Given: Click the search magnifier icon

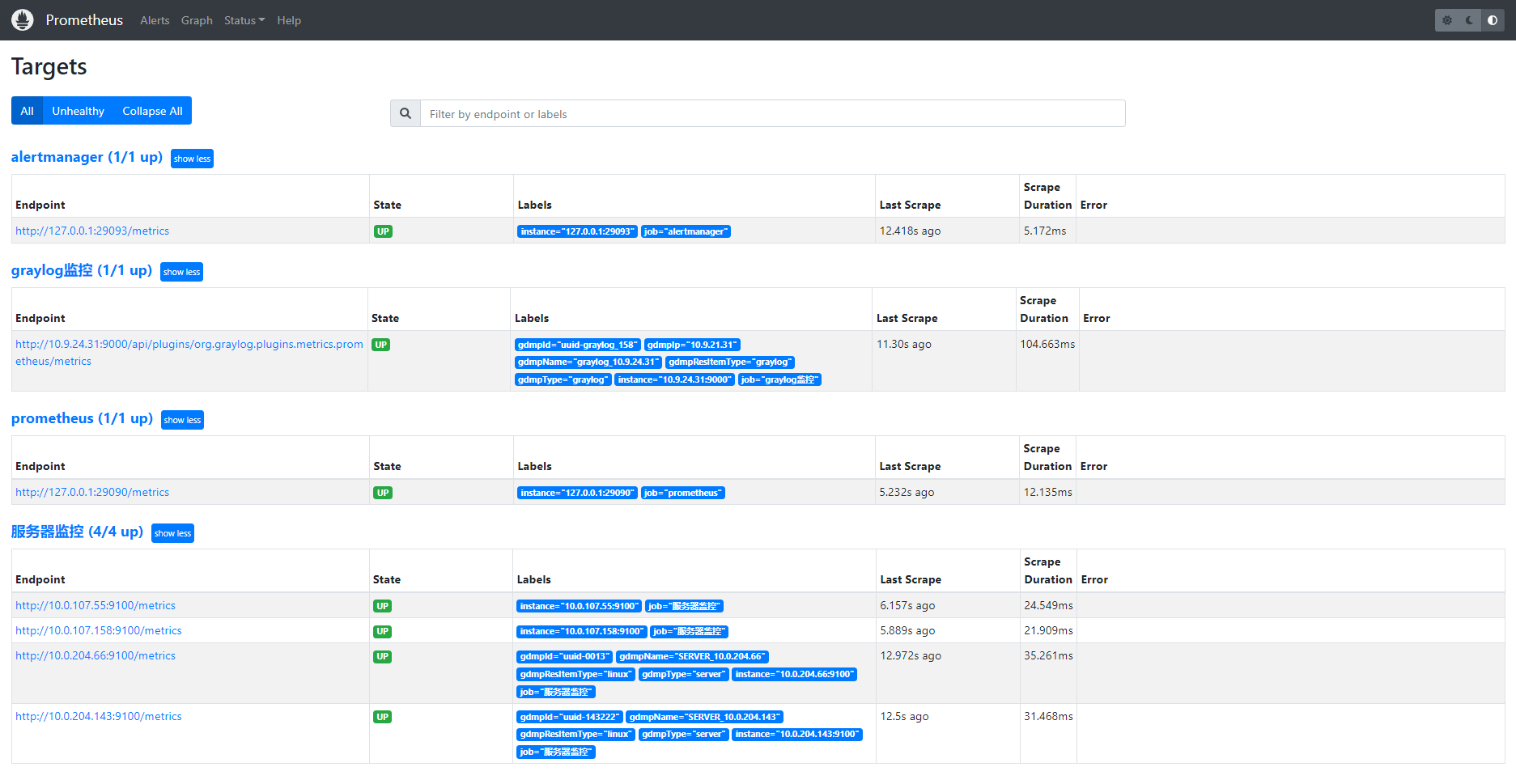Looking at the screenshot, I should [x=405, y=113].
